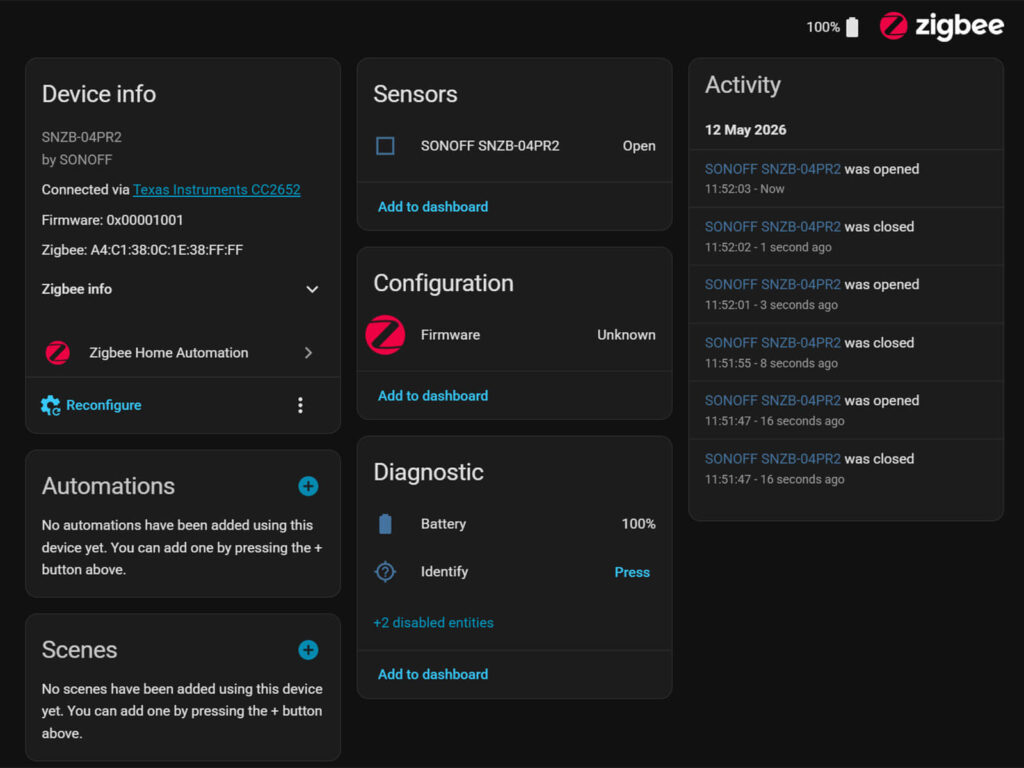This screenshot has width=1024, height=768.
Task: Open the Texas Instruments CC2652 link
Action: coord(217,189)
